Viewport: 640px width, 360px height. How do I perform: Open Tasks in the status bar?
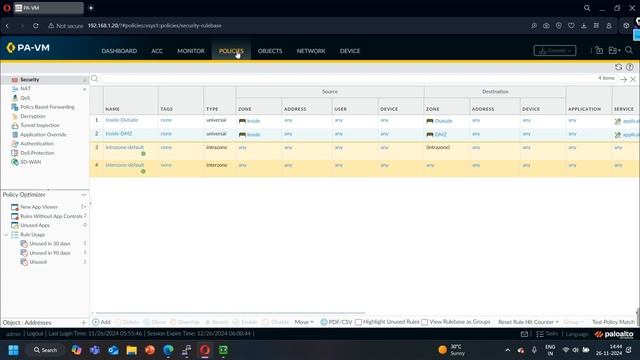tap(547, 334)
